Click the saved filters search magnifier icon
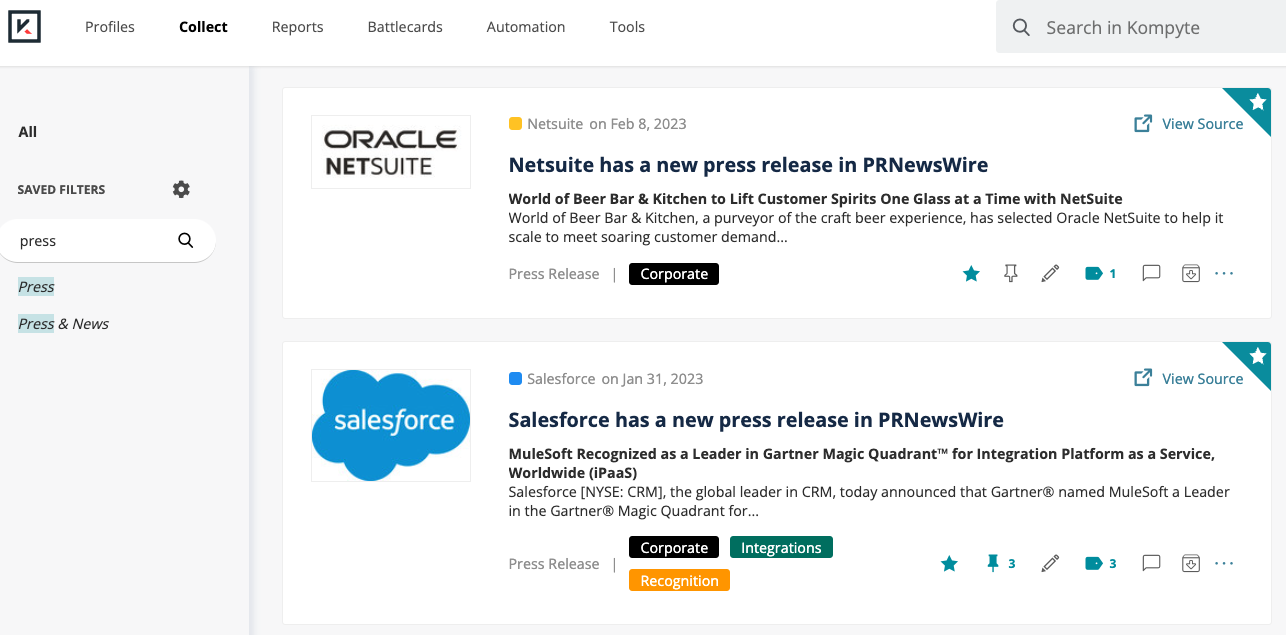Viewport: 1286px width, 635px height. click(186, 240)
